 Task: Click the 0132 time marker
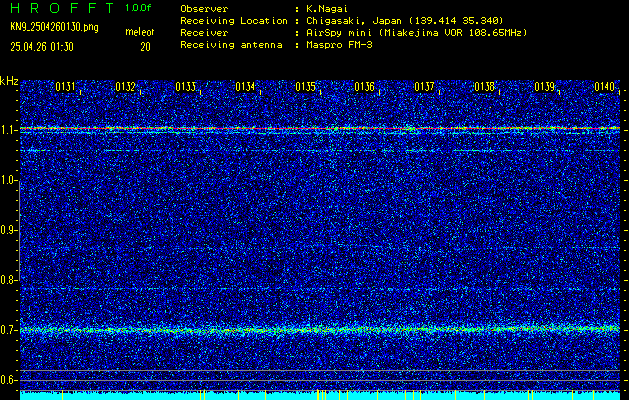coord(125,87)
